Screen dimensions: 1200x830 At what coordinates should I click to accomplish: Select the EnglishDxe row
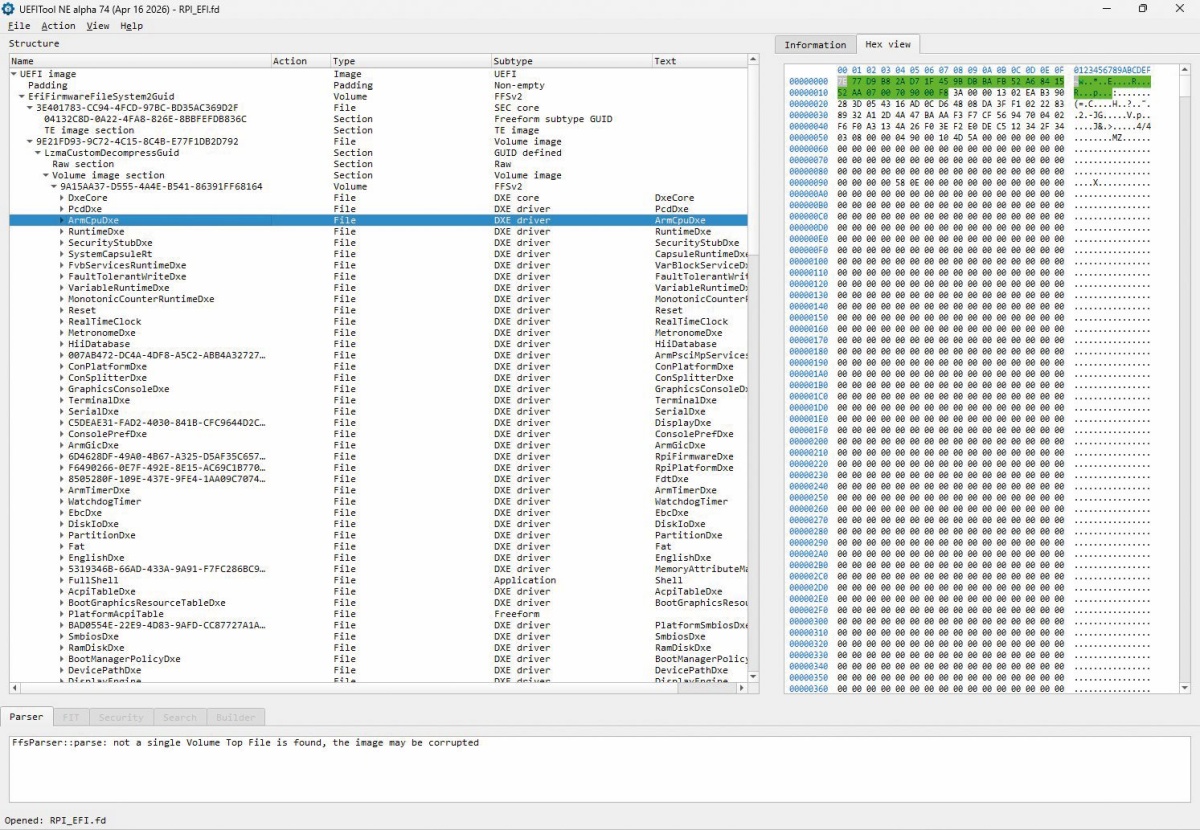[378, 558]
